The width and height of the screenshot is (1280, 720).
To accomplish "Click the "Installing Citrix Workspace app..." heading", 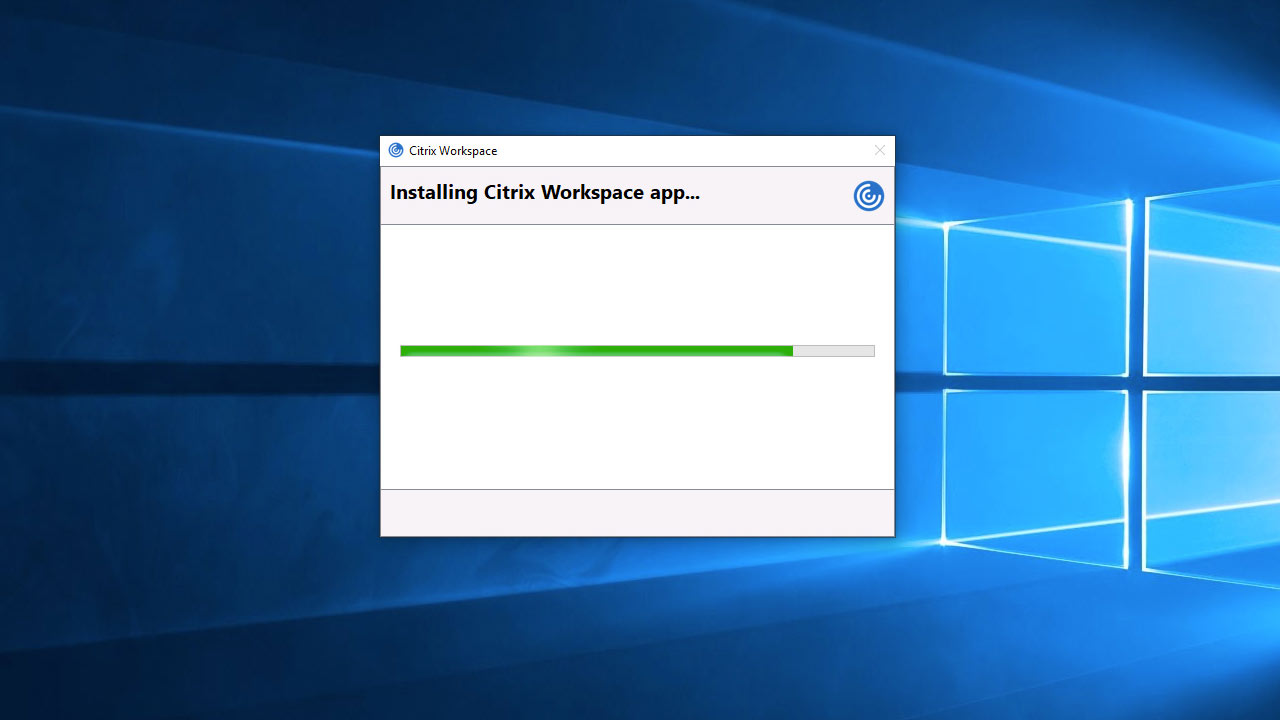I will [544, 193].
